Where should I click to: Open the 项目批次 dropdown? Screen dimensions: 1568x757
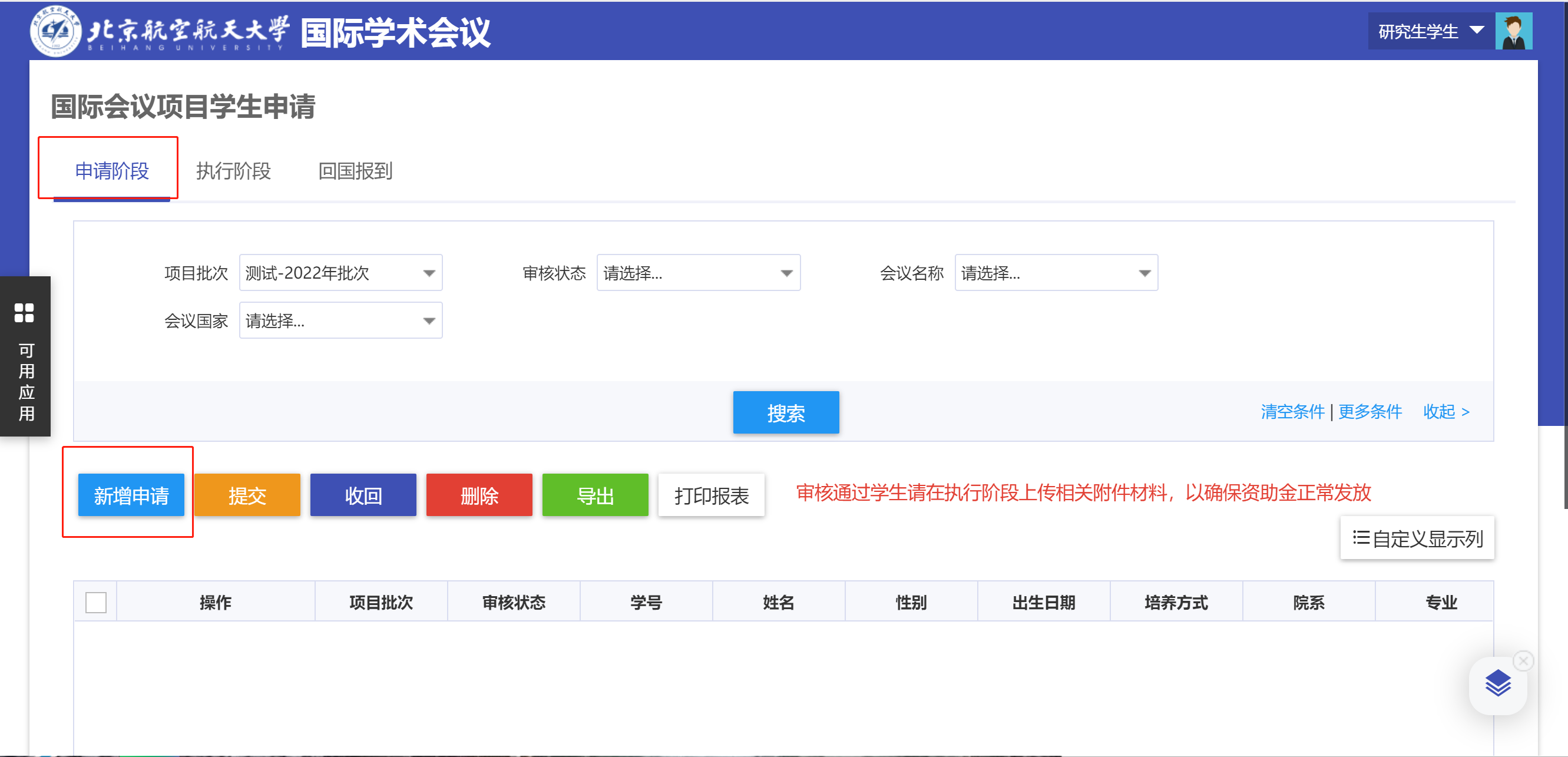click(x=340, y=273)
